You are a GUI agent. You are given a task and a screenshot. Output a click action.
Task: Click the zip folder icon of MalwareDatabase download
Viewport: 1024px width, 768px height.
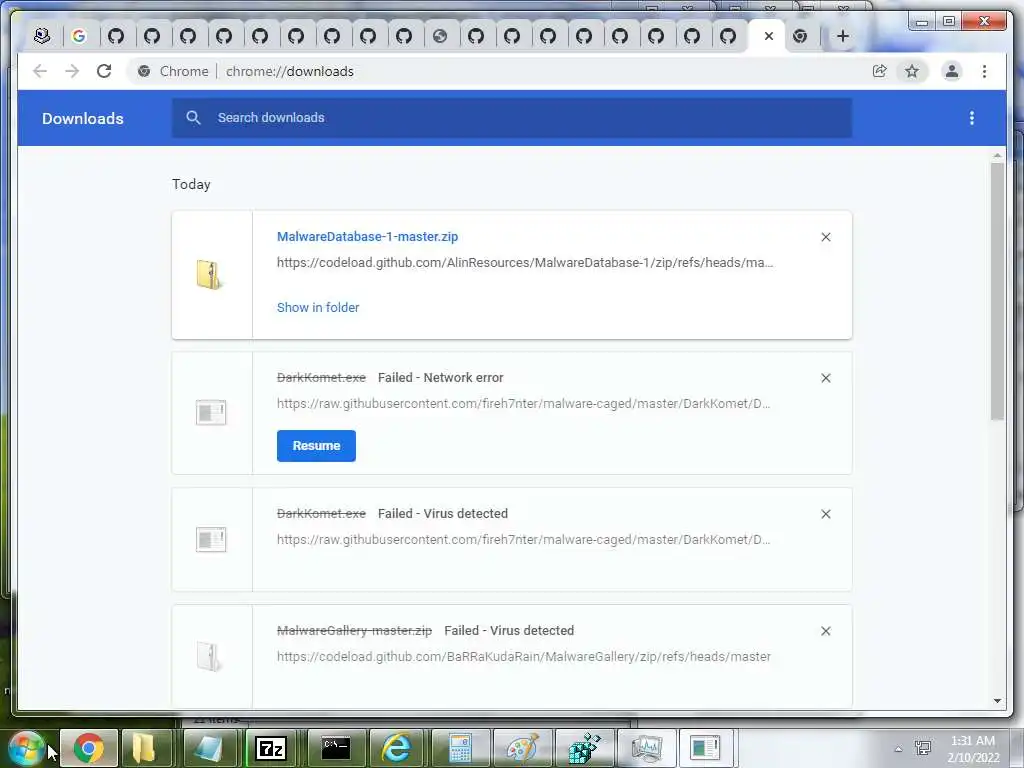pos(210,274)
